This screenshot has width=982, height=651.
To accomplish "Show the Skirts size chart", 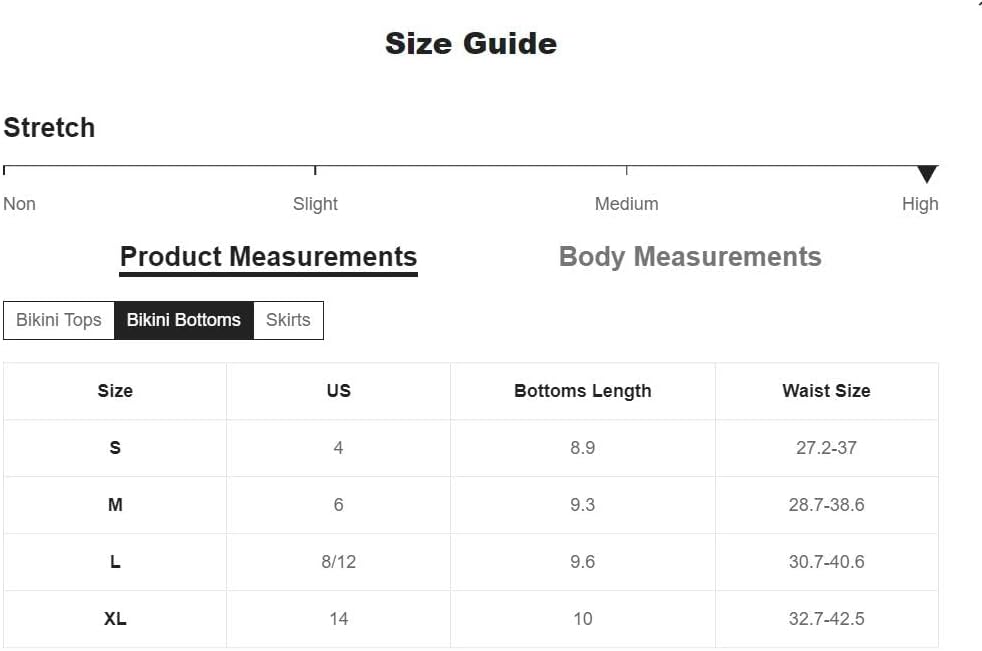I will tap(288, 320).
